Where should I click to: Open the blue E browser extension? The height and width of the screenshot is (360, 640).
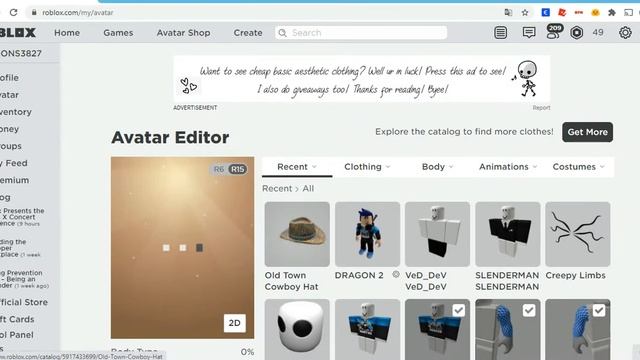545,13
